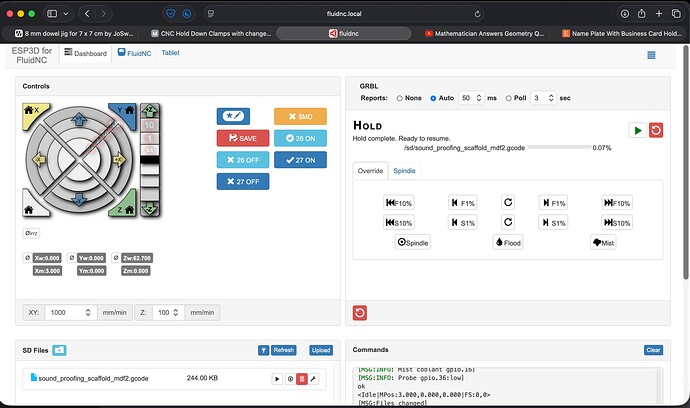Switch to the Spindle tab
Viewport: 690px width, 408px height.
[404, 171]
